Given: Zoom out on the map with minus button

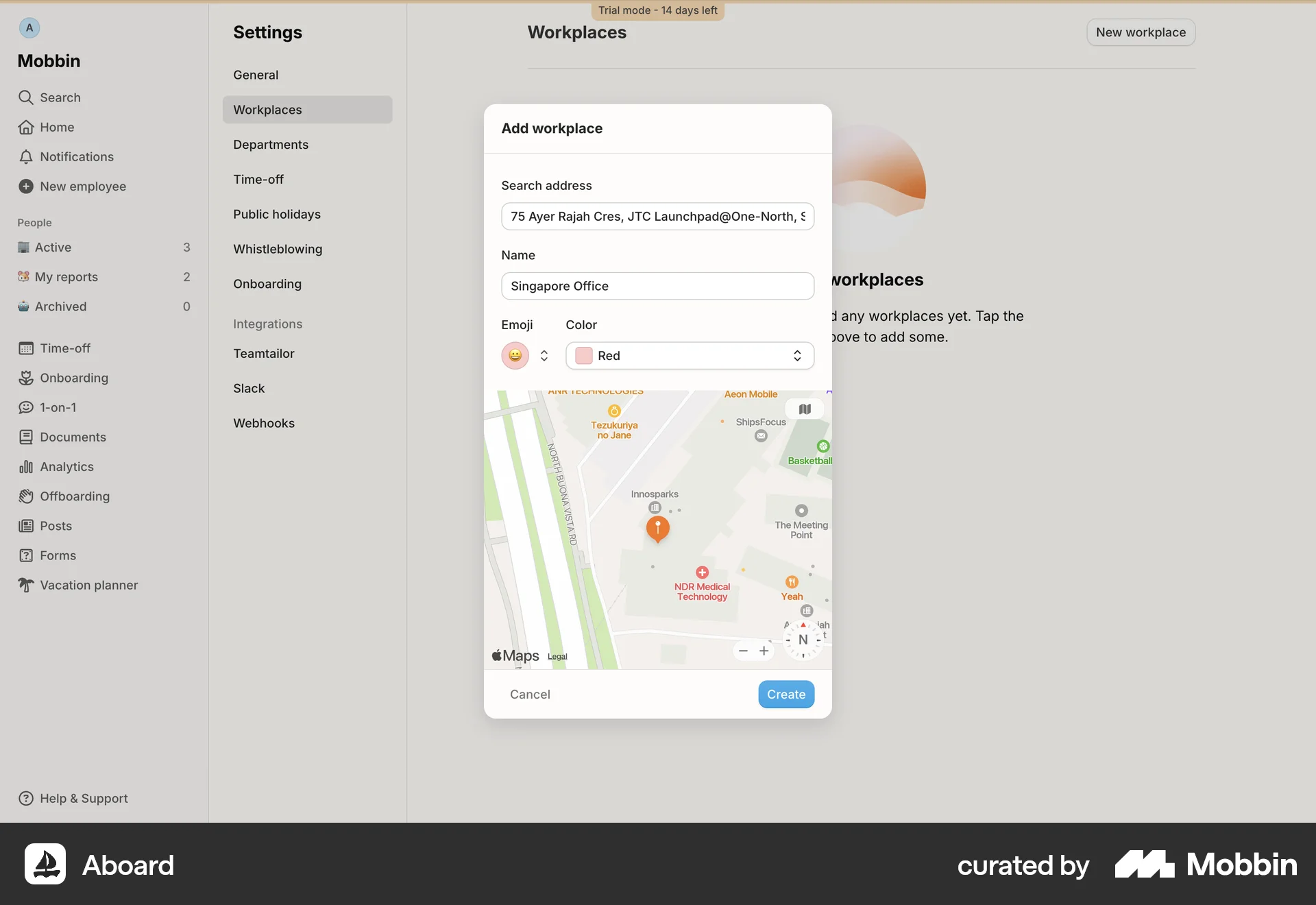Looking at the screenshot, I should click(x=744, y=651).
